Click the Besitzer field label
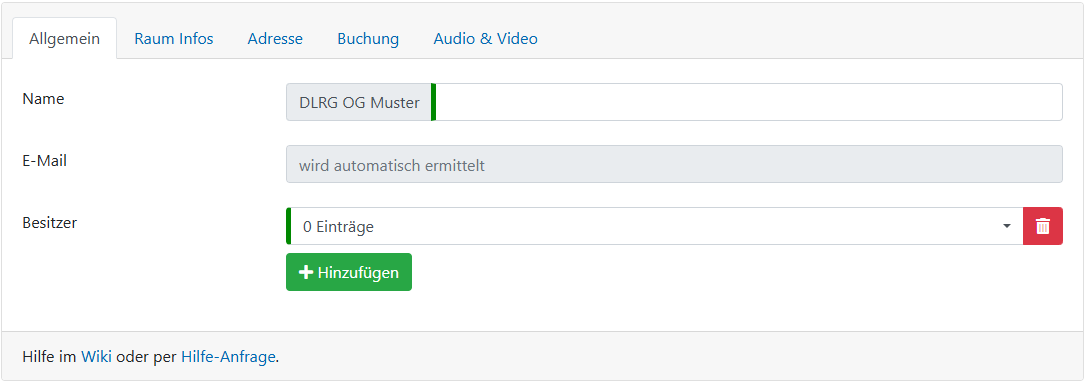 pyautogui.click(x=50, y=223)
